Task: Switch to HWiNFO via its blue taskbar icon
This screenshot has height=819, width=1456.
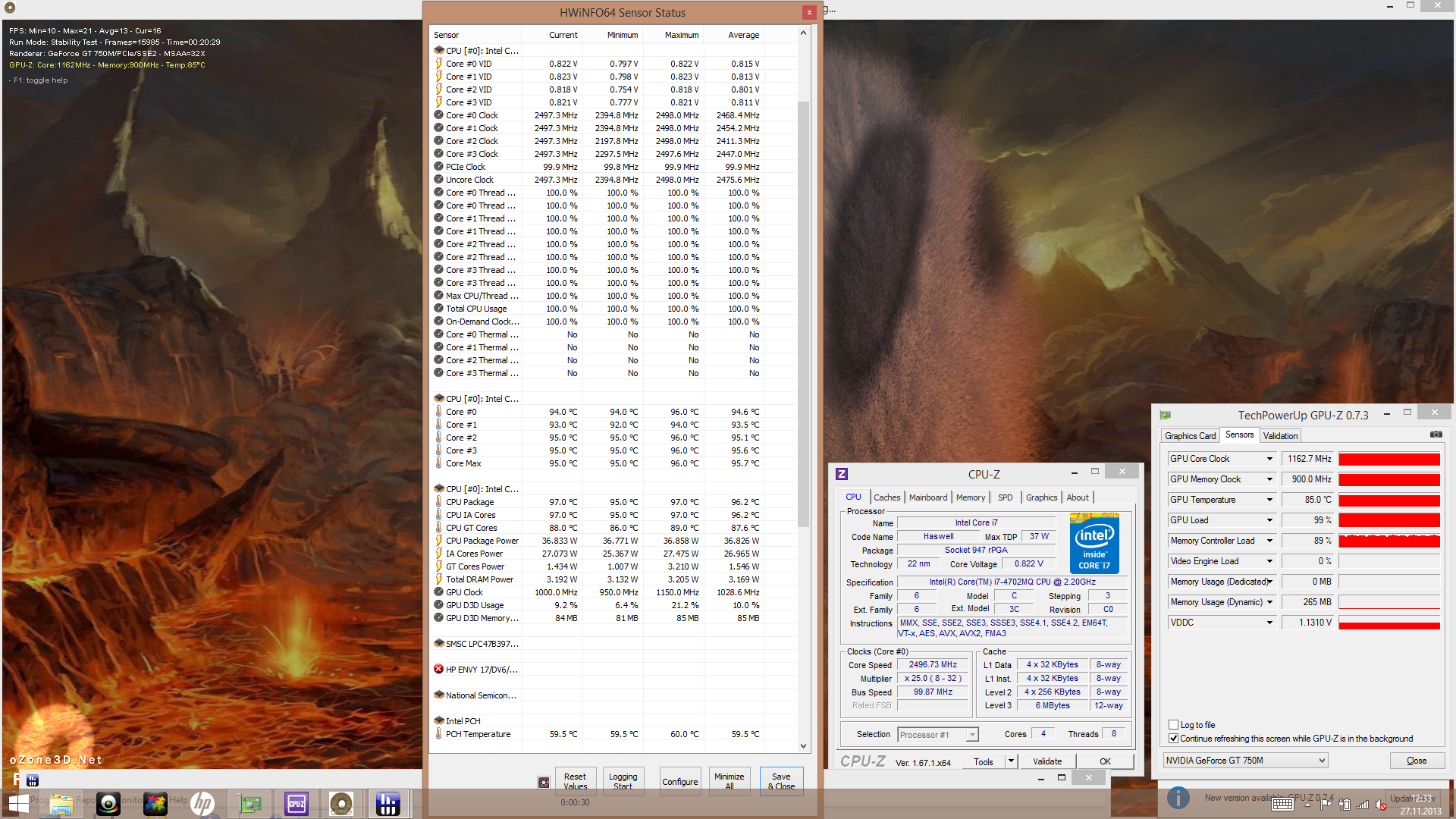Action: (388, 804)
